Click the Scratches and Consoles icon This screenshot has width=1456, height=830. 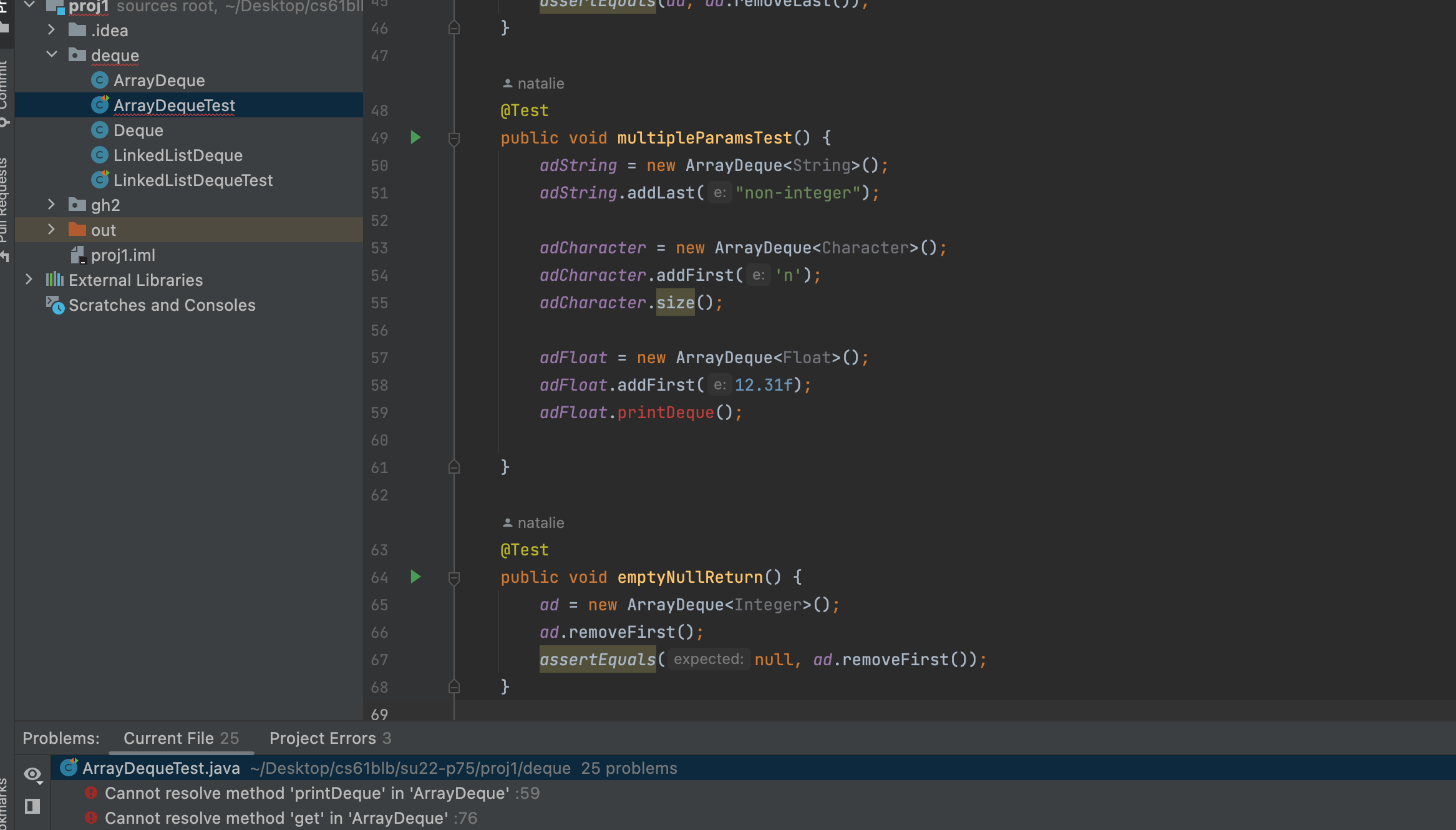[x=55, y=305]
